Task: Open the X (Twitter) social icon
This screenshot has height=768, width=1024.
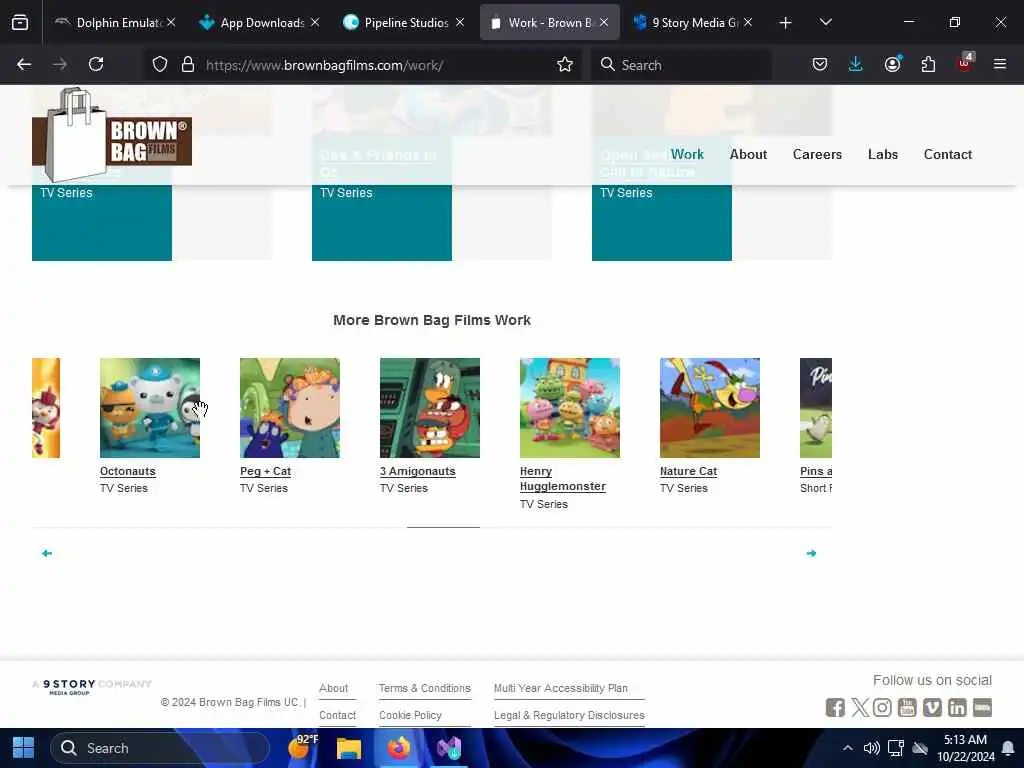Action: (x=860, y=707)
